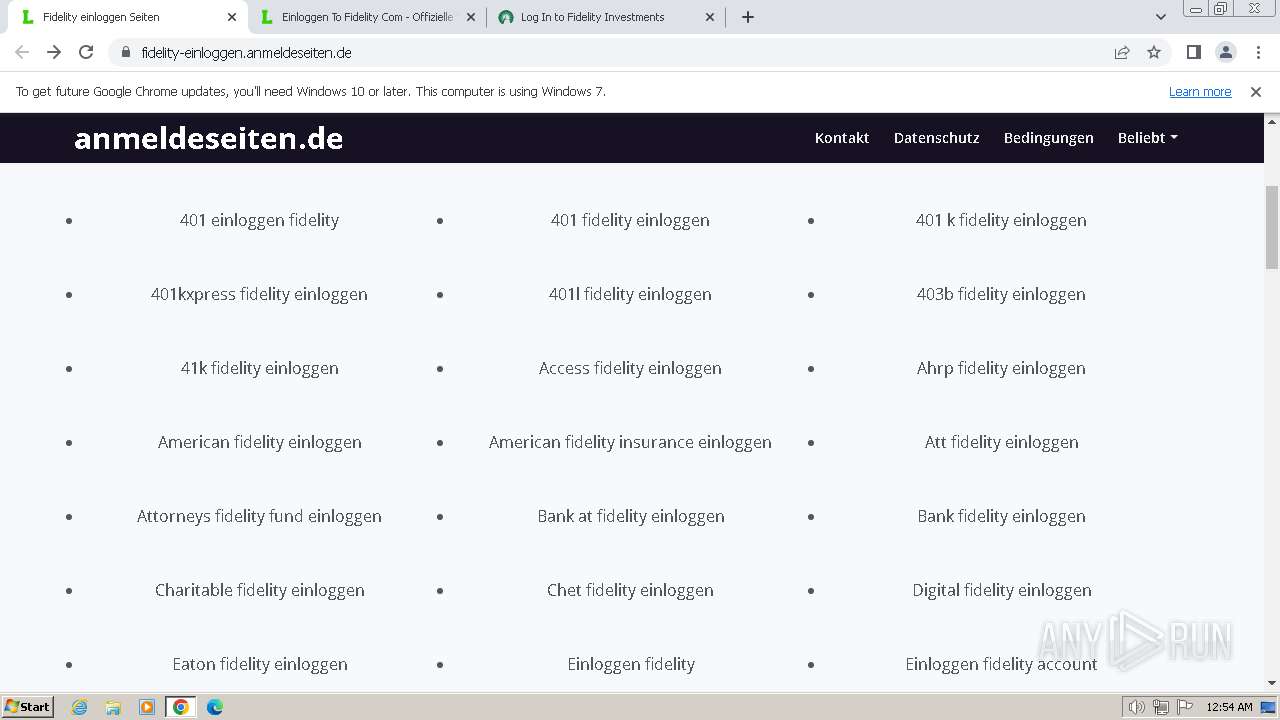Click the anmeldeseiten.de site logo
This screenshot has width=1280, height=720.
[x=208, y=138]
